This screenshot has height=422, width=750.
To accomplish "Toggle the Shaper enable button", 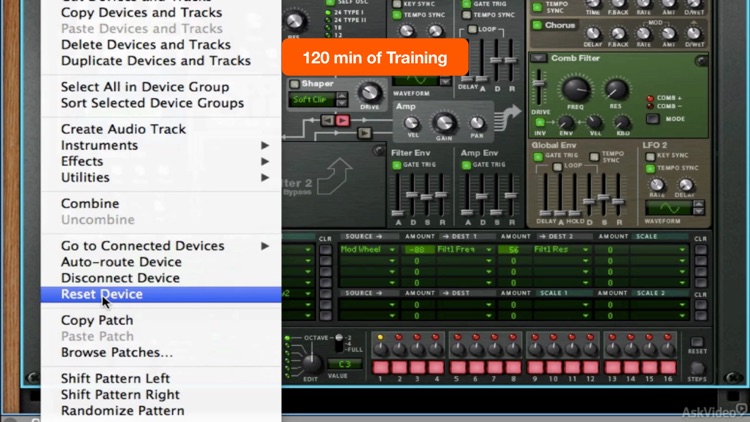I will 296,84.
